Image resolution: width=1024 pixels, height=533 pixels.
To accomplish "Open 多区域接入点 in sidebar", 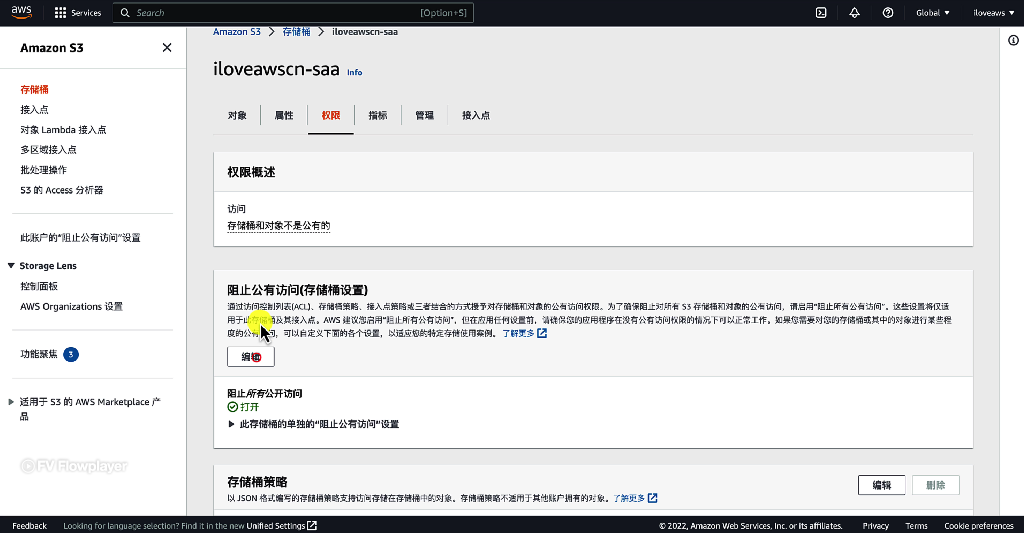I will click(x=48, y=150).
